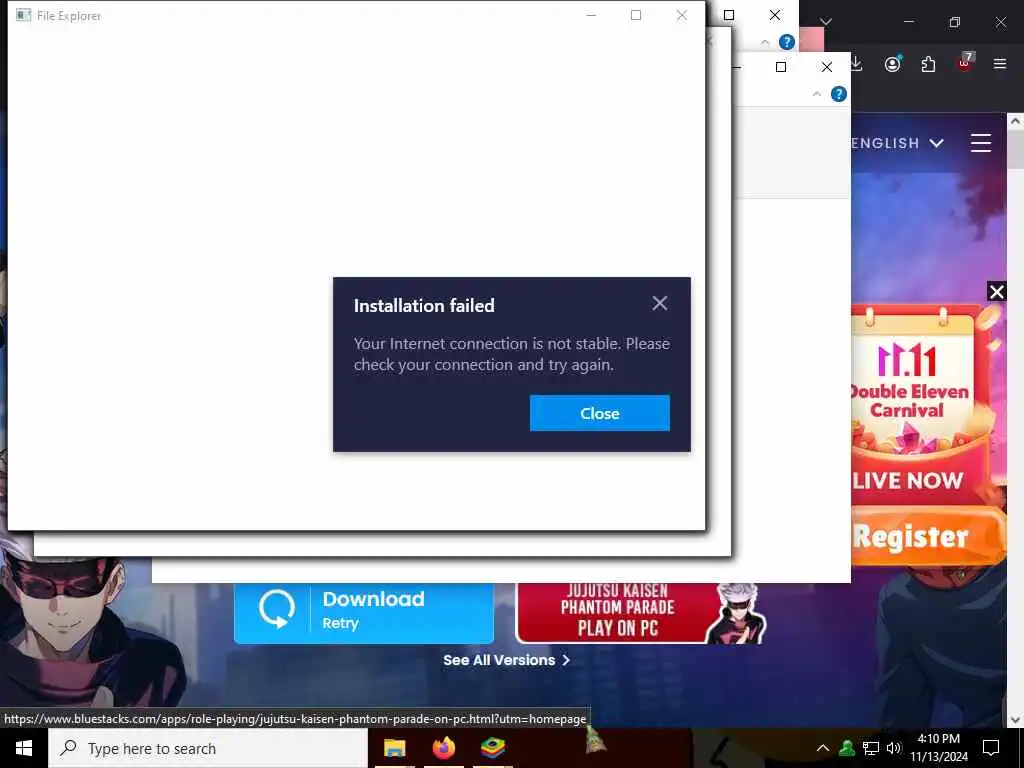Click the help icon in the rear Explorer window

click(787, 42)
